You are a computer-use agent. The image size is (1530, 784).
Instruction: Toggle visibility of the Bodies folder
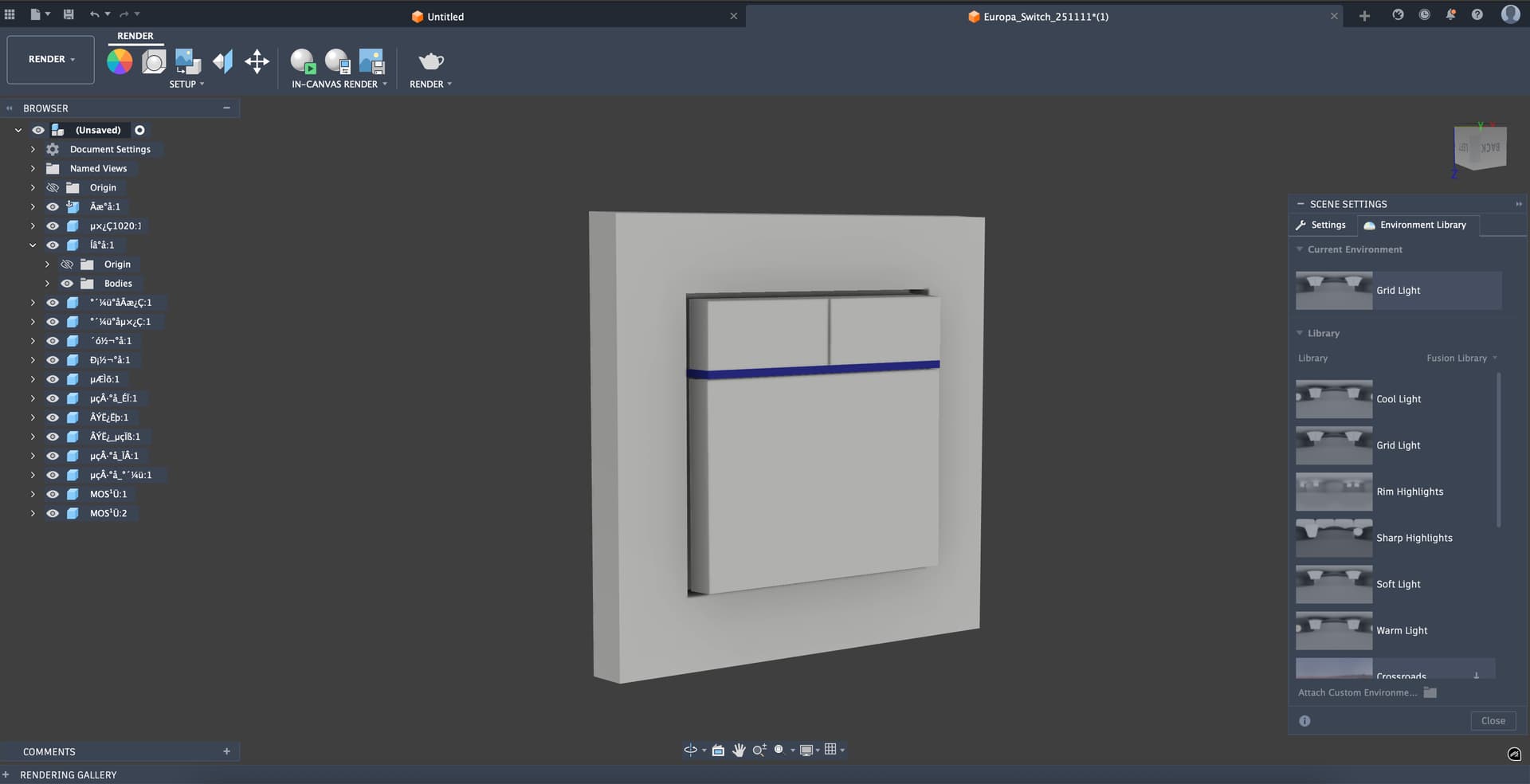click(x=67, y=284)
